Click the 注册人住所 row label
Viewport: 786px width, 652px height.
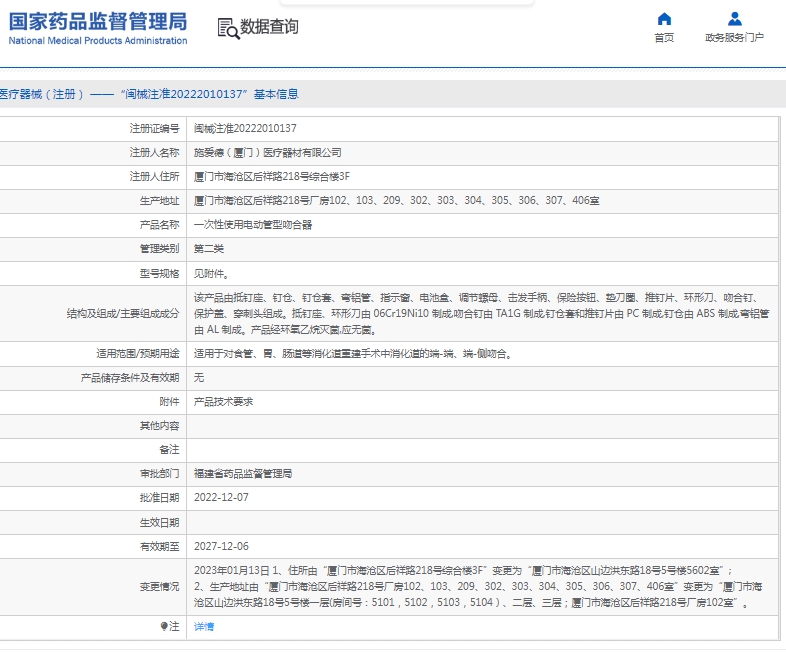tap(154, 176)
